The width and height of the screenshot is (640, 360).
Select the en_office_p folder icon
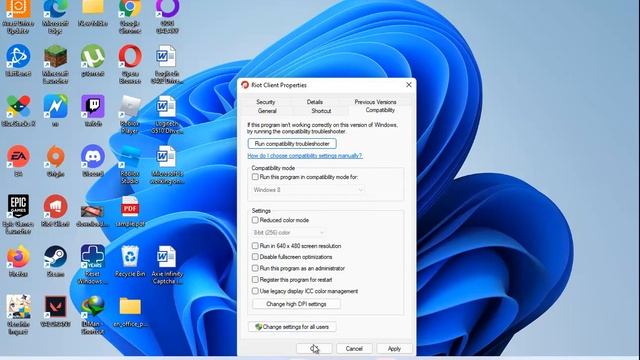click(x=130, y=307)
